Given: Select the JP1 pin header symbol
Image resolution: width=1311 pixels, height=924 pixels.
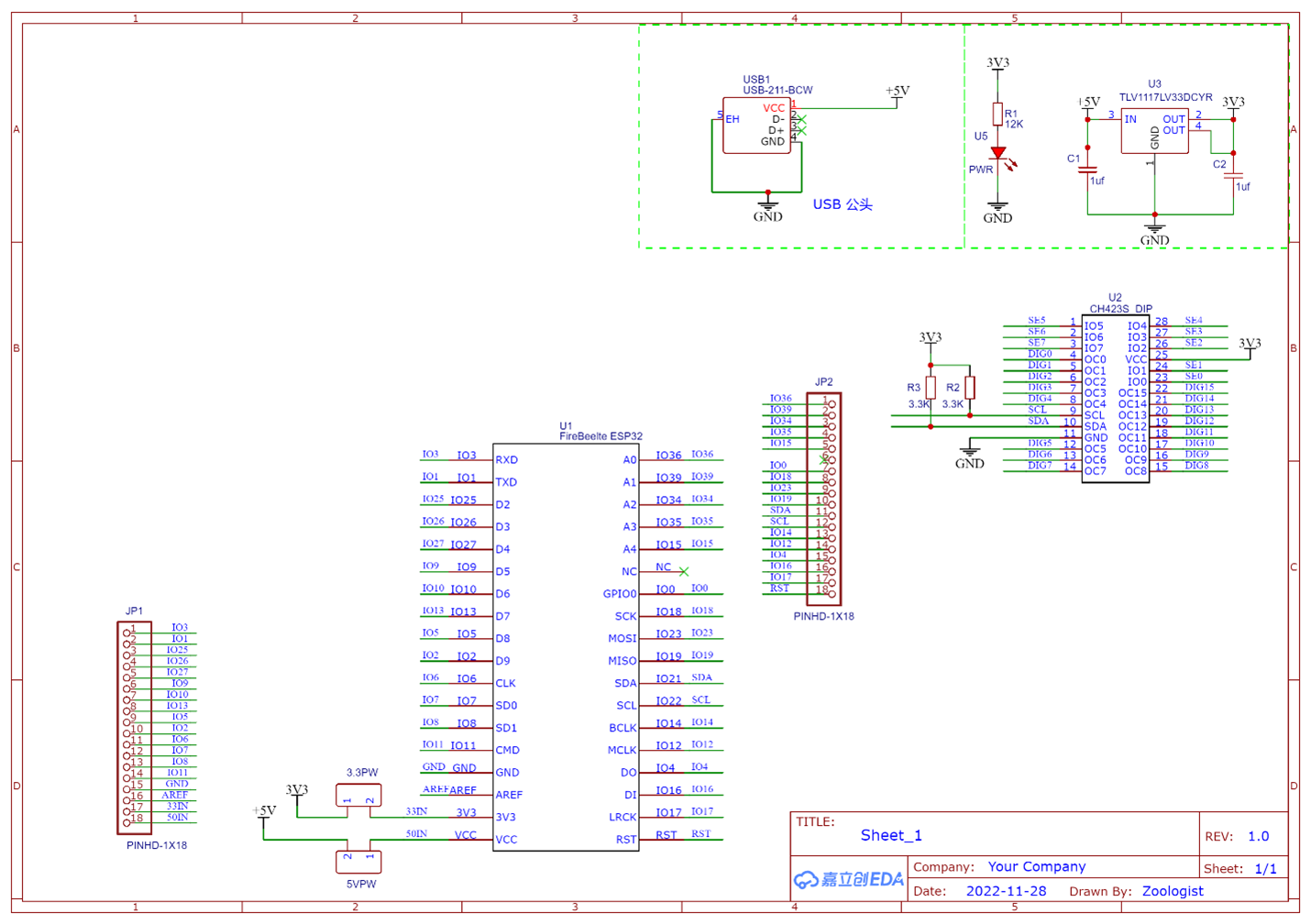Looking at the screenshot, I should [134, 728].
